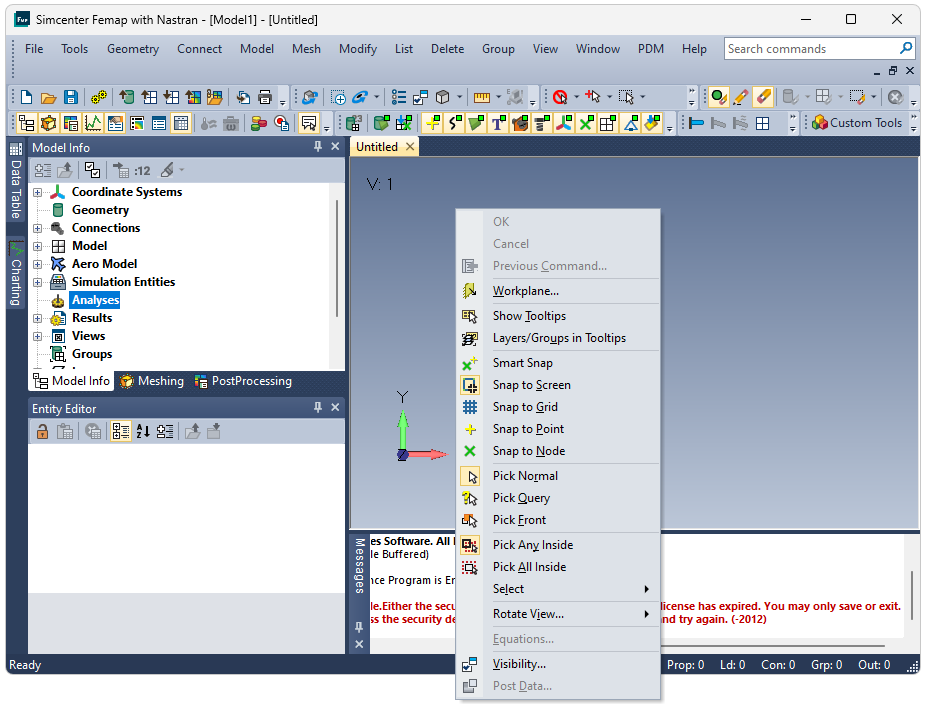The width and height of the screenshot is (926, 706).
Task: Click the Print toolbar icon
Action: (x=265, y=97)
